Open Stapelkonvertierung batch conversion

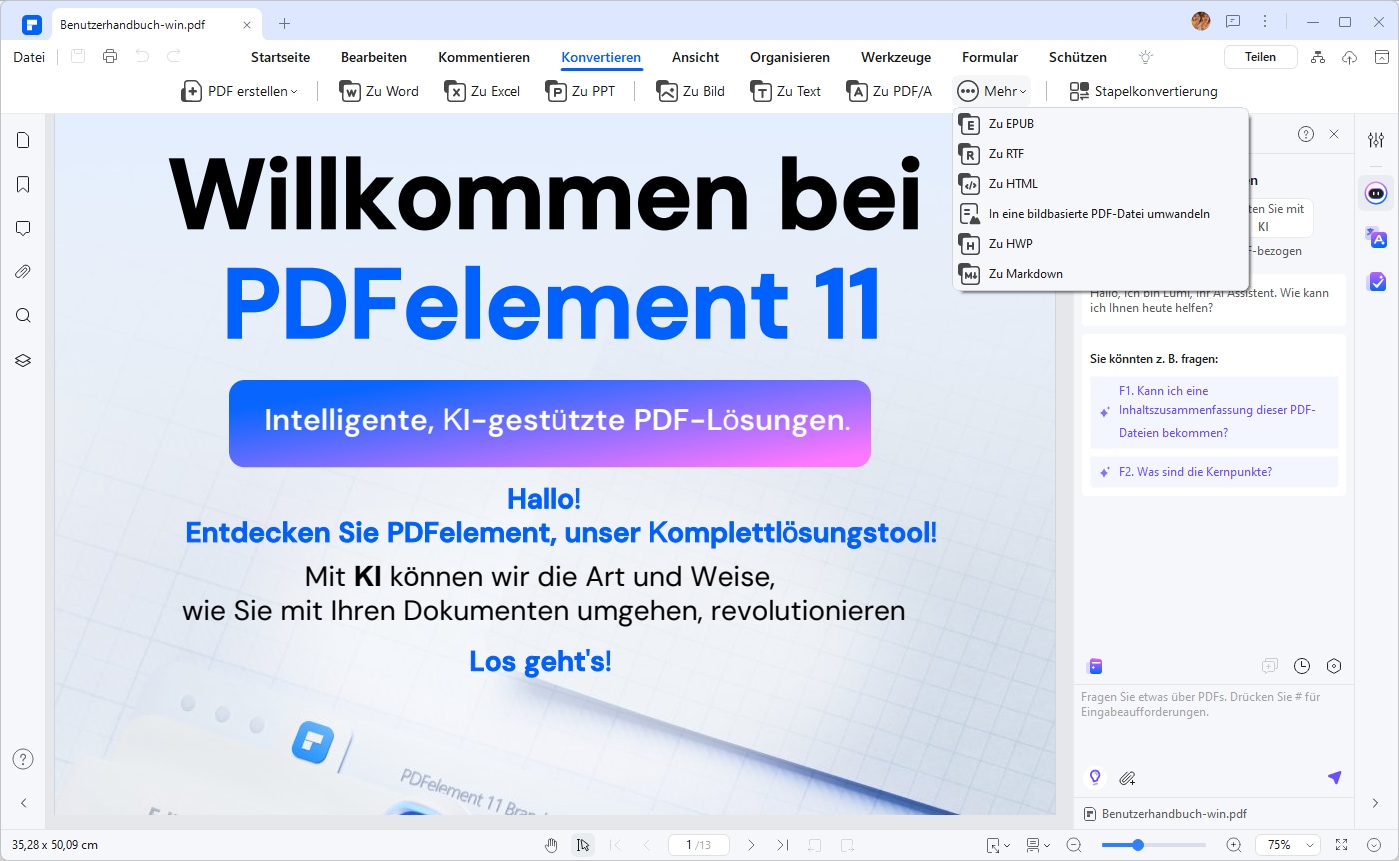click(x=1143, y=91)
